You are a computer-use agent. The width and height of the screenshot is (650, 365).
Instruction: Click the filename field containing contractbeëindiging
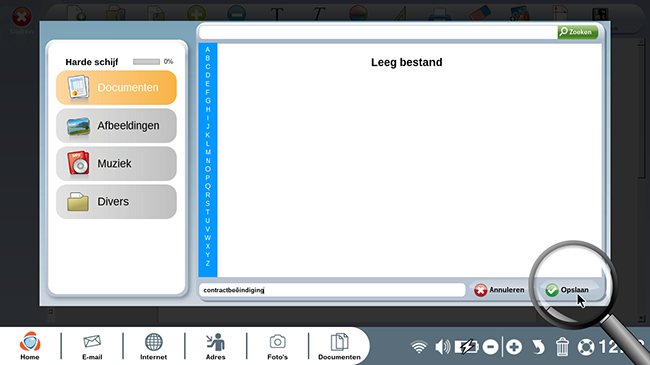(x=332, y=290)
